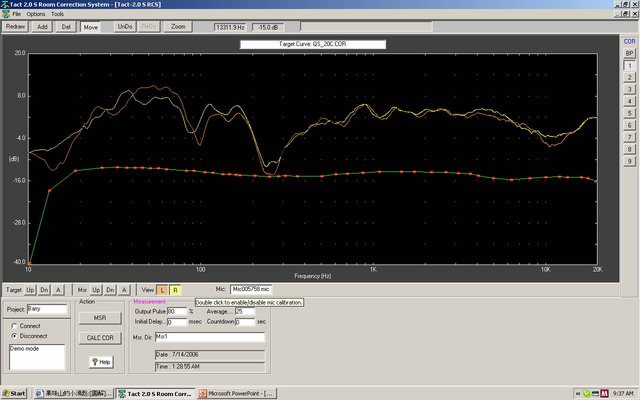
Task: Click the Redraw toolbar button
Action: (15, 27)
